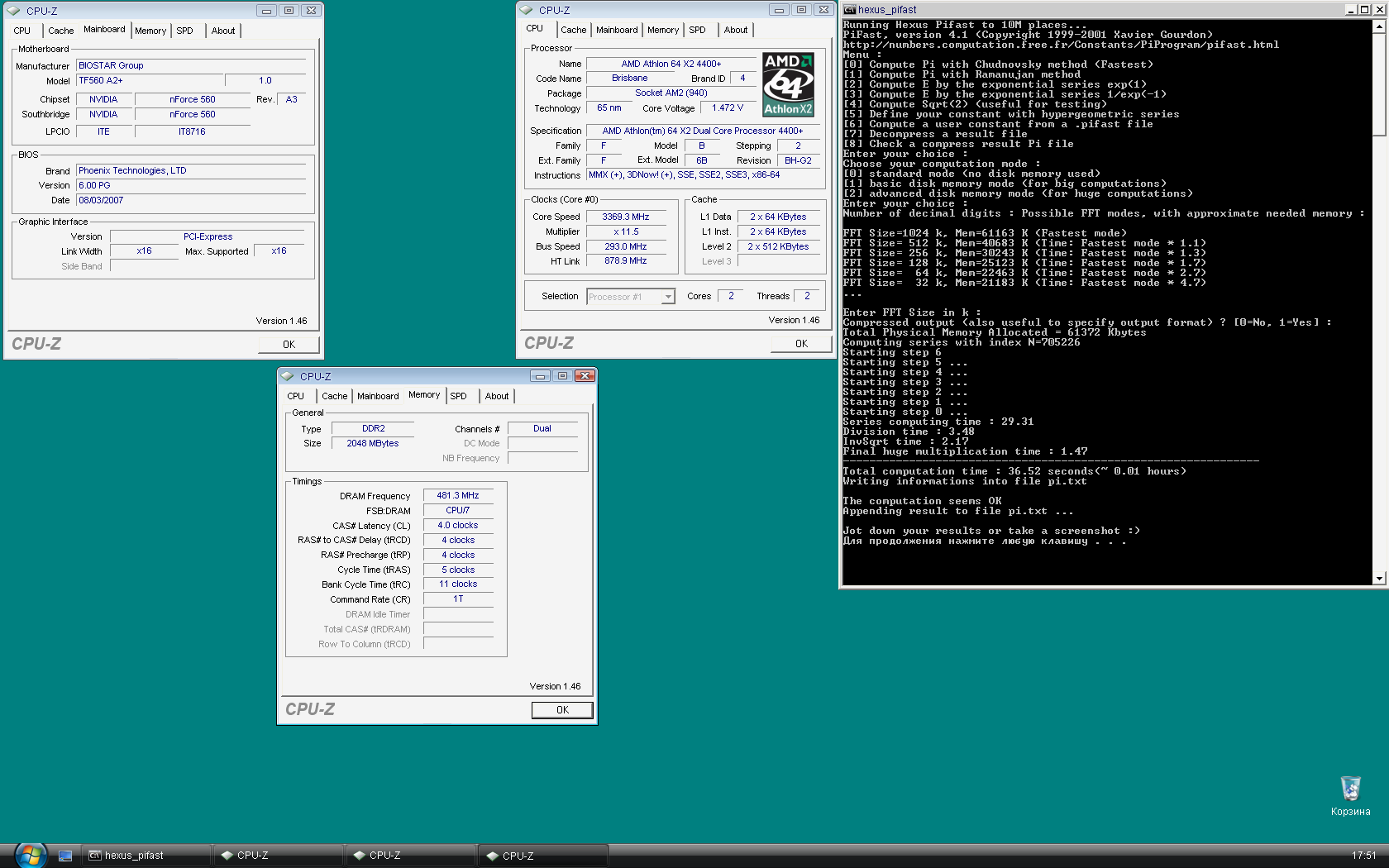Switch to Mainboard tab in processor CPU-Z window
Viewport: 1389px width, 868px height.
[617, 30]
